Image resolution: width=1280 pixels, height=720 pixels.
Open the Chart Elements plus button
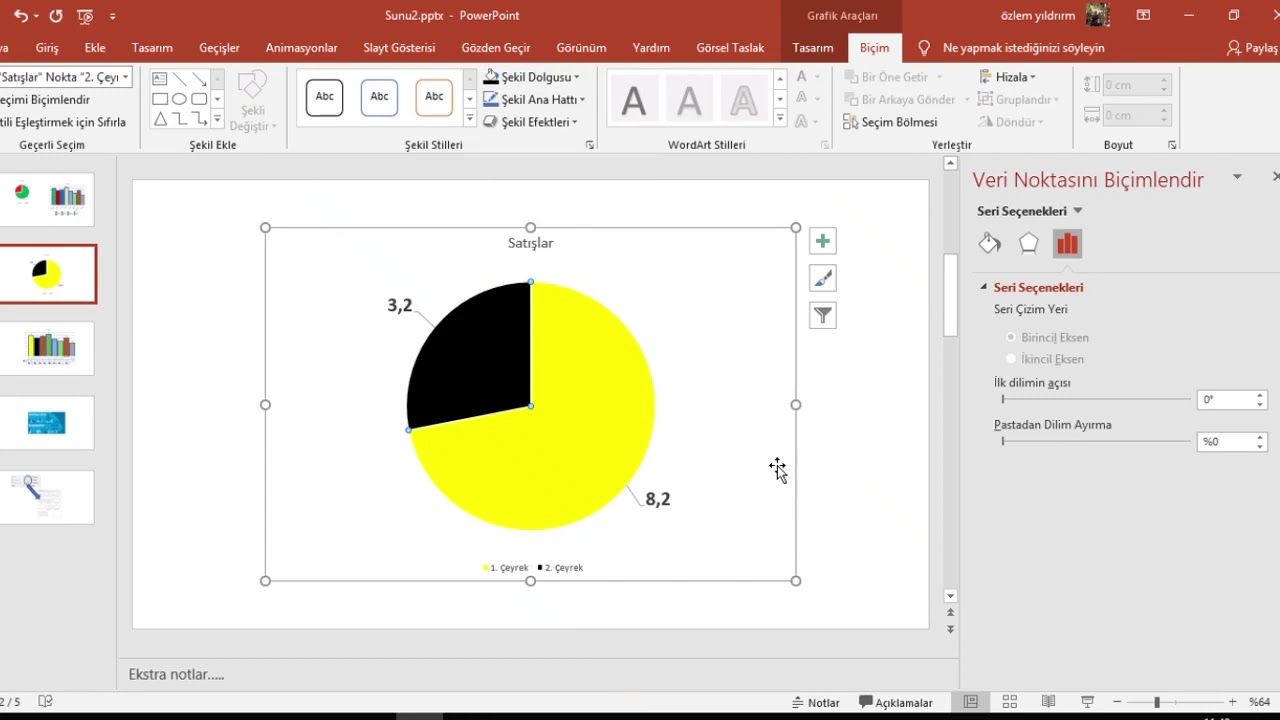(823, 241)
